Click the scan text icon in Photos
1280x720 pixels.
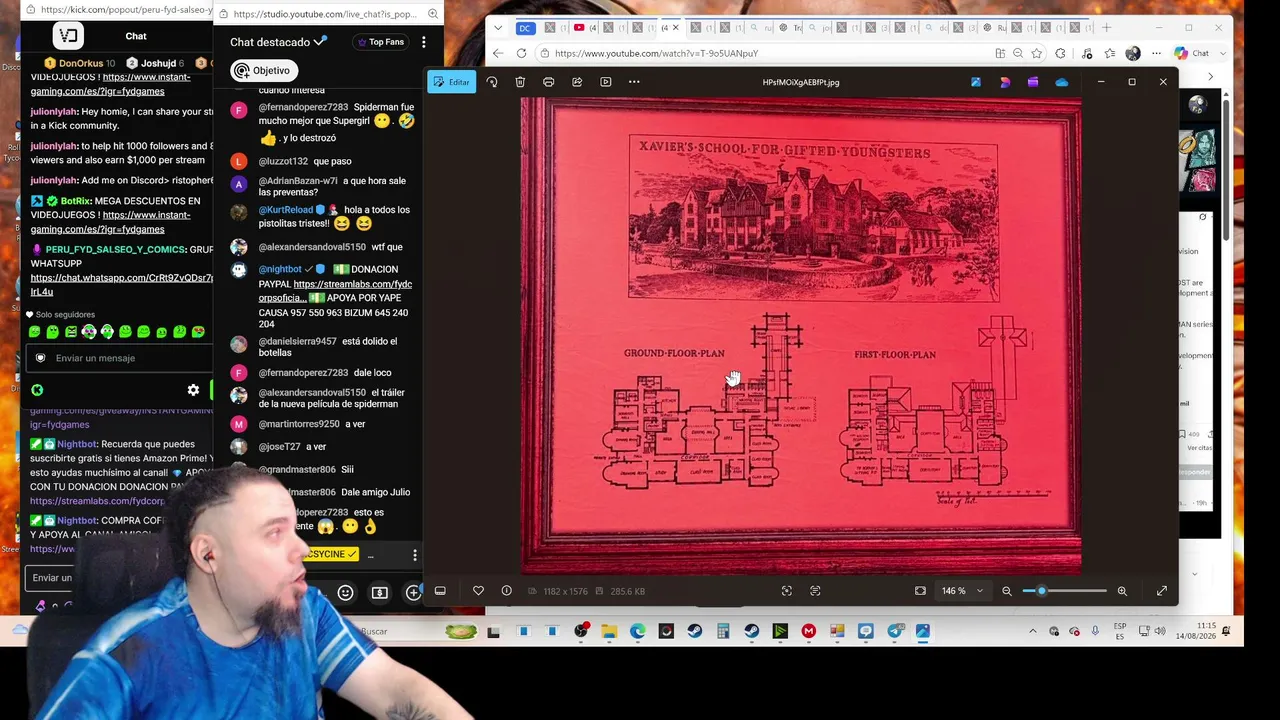point(815,591)
